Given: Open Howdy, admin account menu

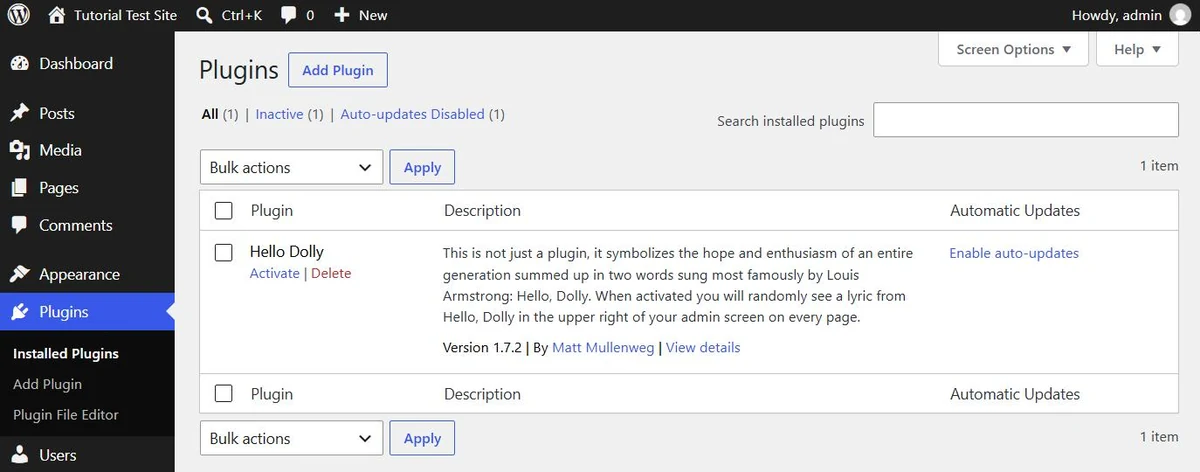Looking at the screenshot, I should [1131, 15].
